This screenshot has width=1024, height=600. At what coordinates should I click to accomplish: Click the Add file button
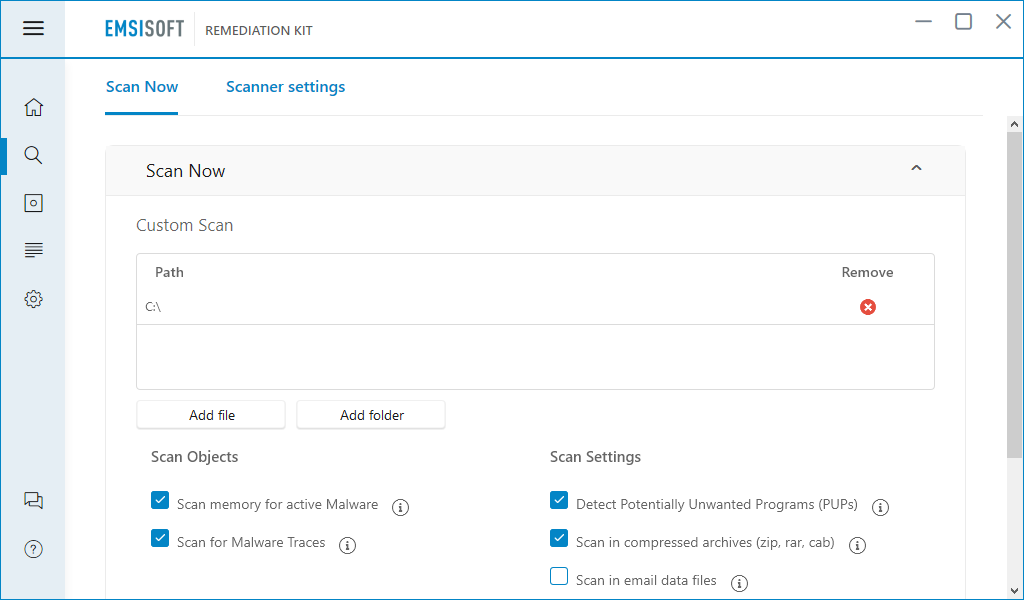[x=211, y=415]
